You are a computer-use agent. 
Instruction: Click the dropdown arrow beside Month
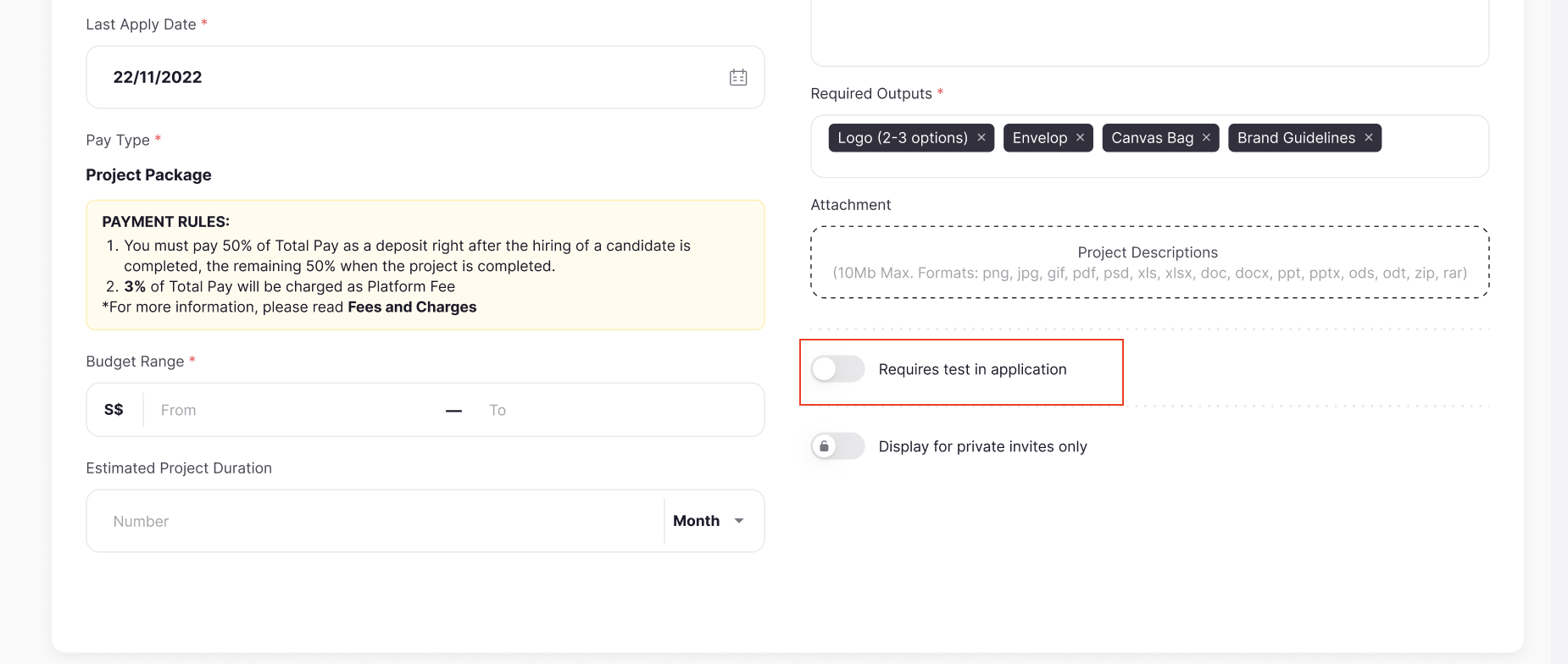[x=739, y=521]
